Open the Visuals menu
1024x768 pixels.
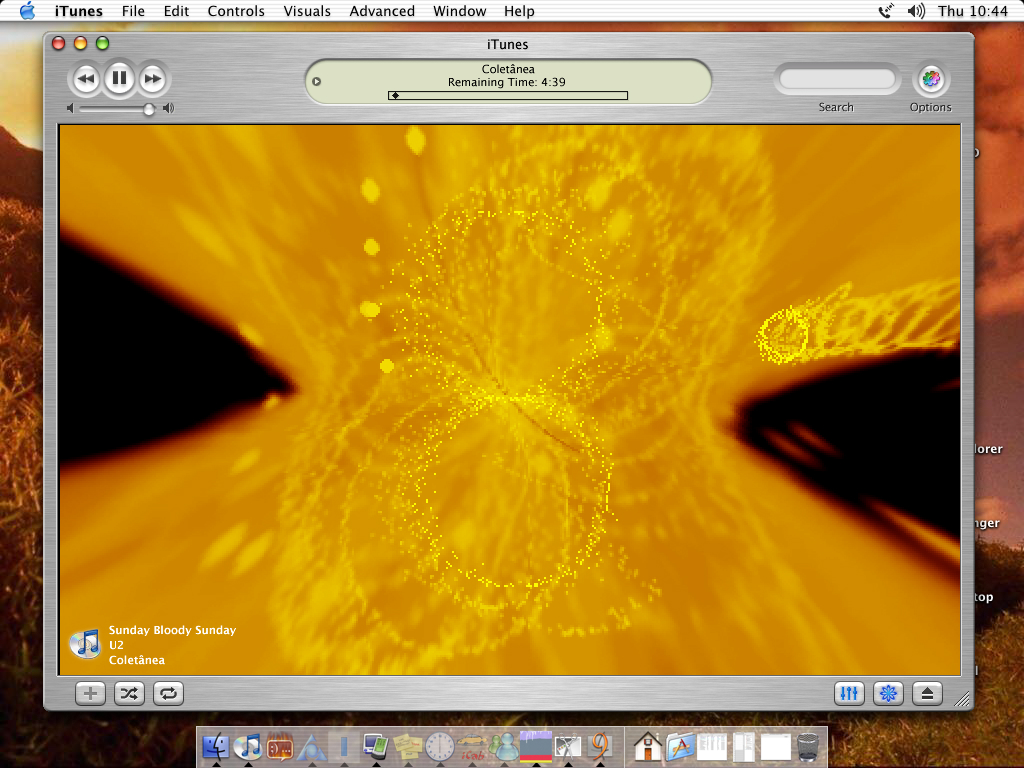pyautogui.click(x=307, y=11)
